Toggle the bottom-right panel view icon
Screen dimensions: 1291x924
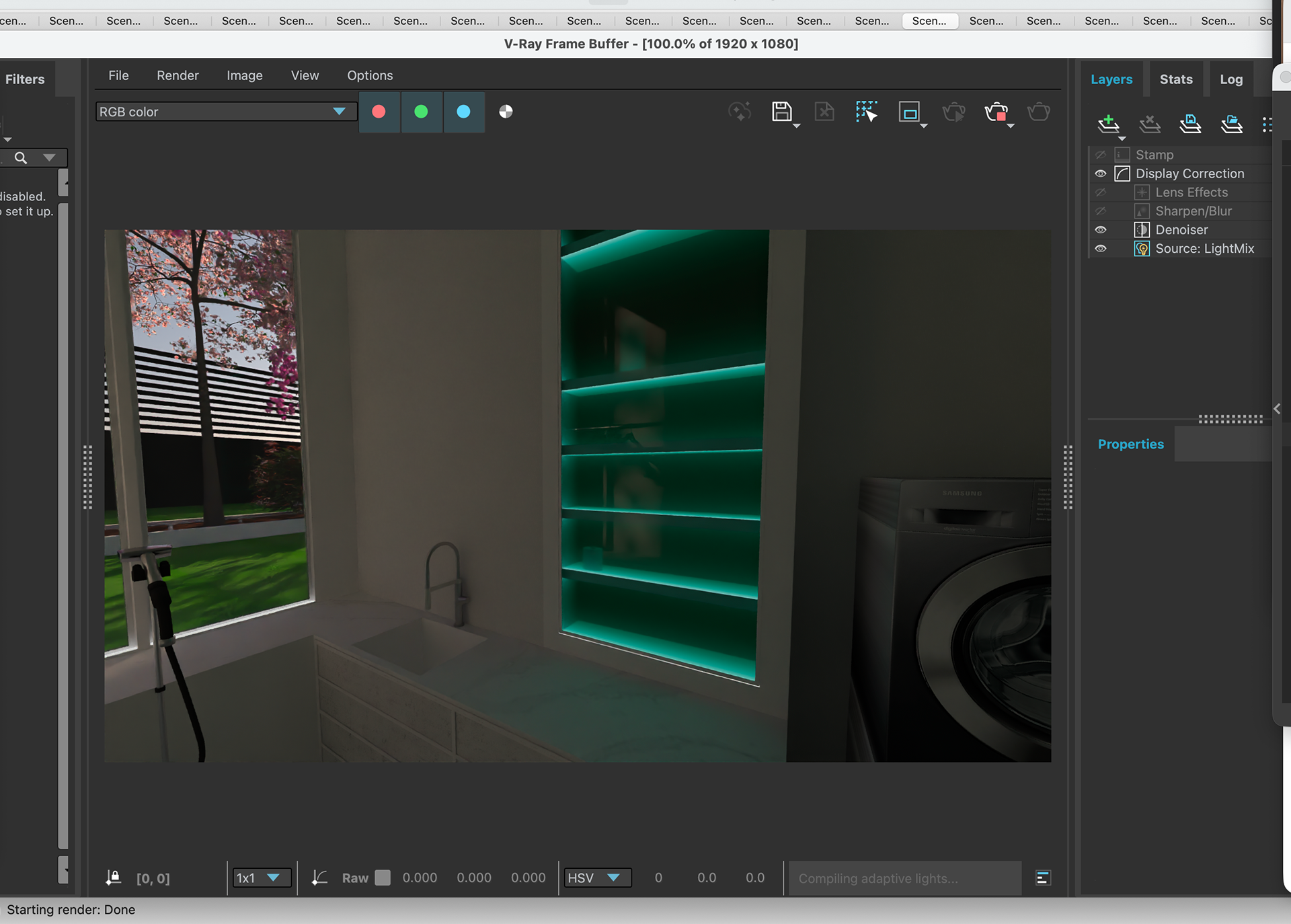(x=1043, y=878)
